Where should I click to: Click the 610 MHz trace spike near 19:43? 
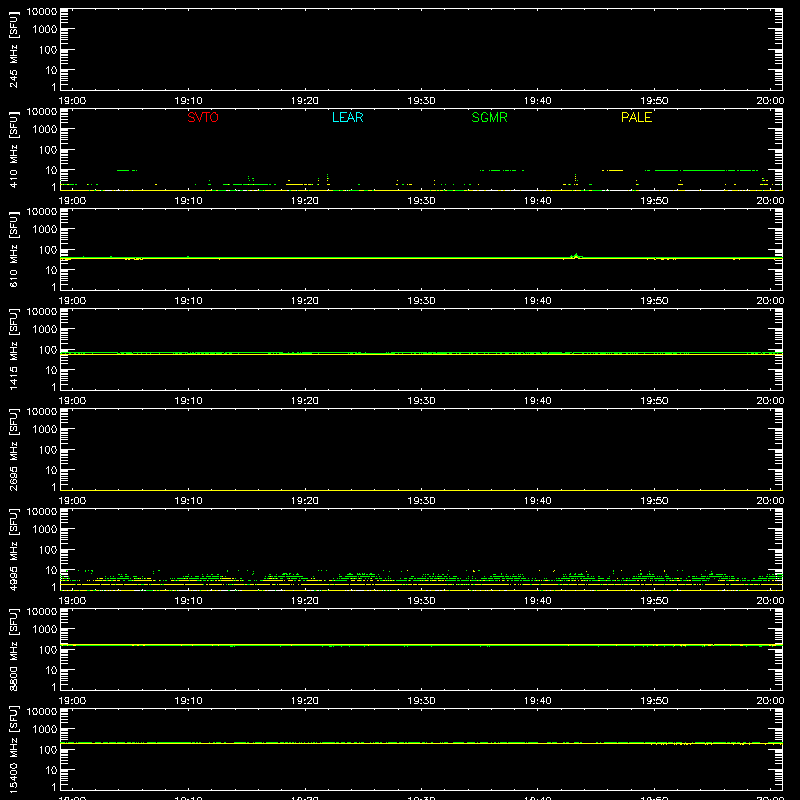[576, 256]
